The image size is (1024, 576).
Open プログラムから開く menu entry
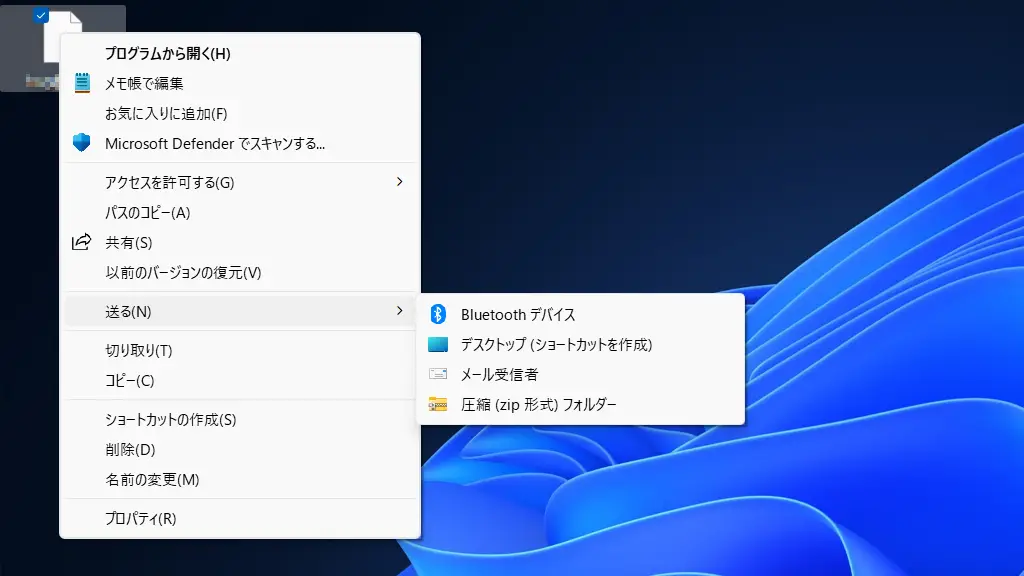coord(168,53)
